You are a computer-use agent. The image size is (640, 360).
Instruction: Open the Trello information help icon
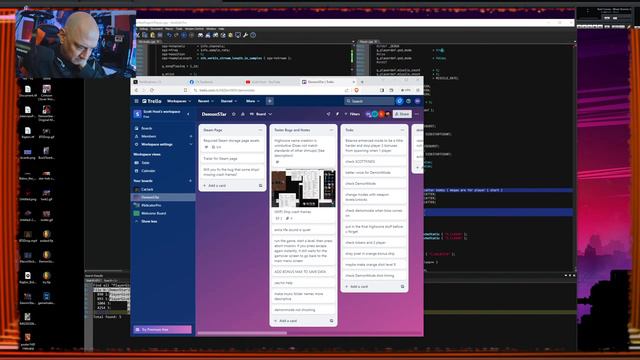[408, 101]
